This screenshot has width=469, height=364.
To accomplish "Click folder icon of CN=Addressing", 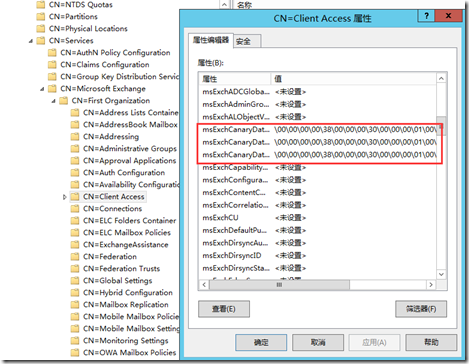I will pyautogui.click(x=75, y=137).
